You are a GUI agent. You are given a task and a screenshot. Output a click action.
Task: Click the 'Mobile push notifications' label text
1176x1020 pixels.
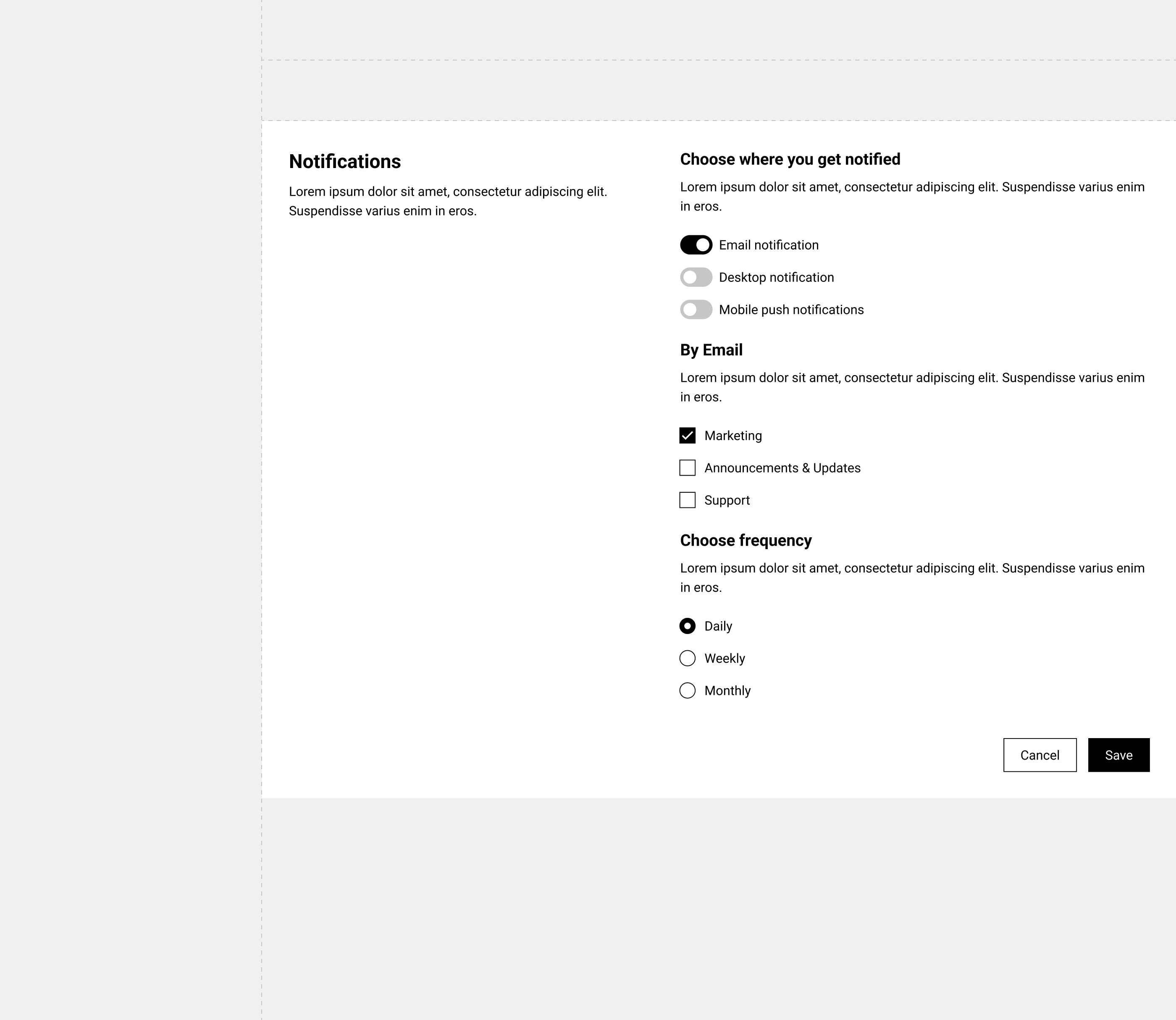point(791,310)
